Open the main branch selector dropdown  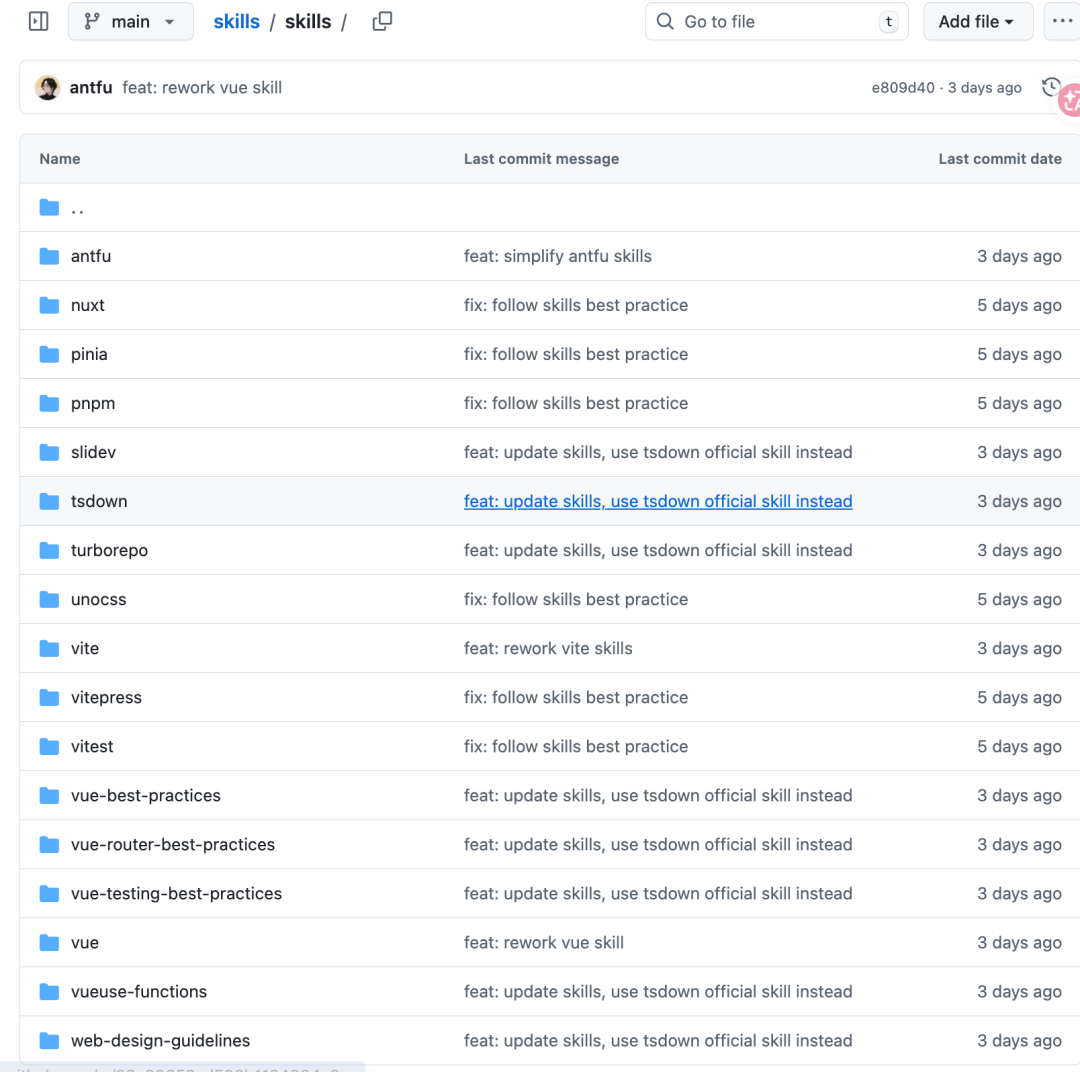131,21
